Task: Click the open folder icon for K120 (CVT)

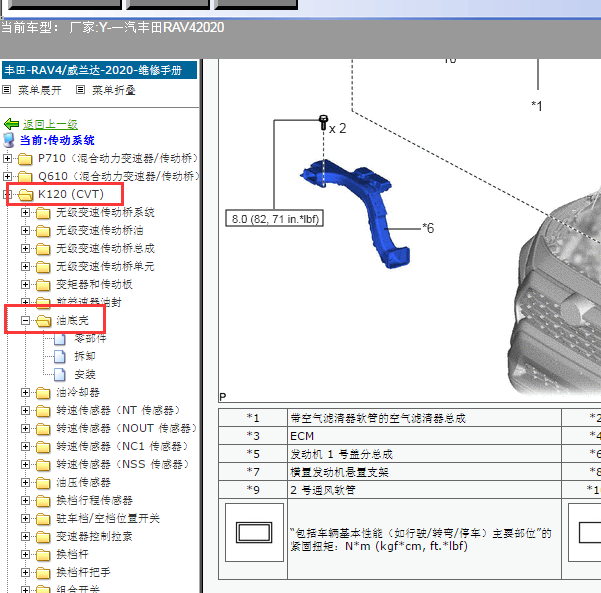Action: [26, 195]
